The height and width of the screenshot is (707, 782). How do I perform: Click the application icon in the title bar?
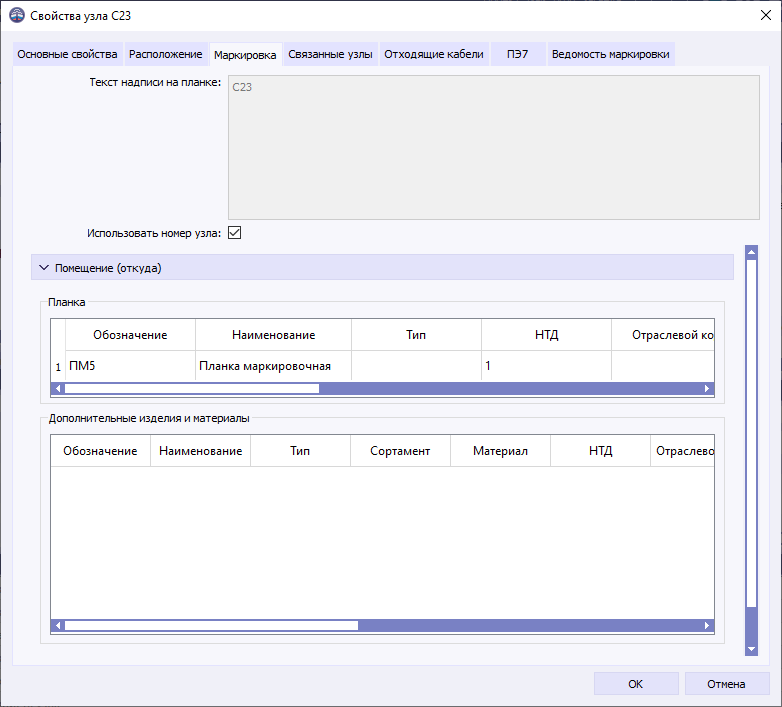17,15
